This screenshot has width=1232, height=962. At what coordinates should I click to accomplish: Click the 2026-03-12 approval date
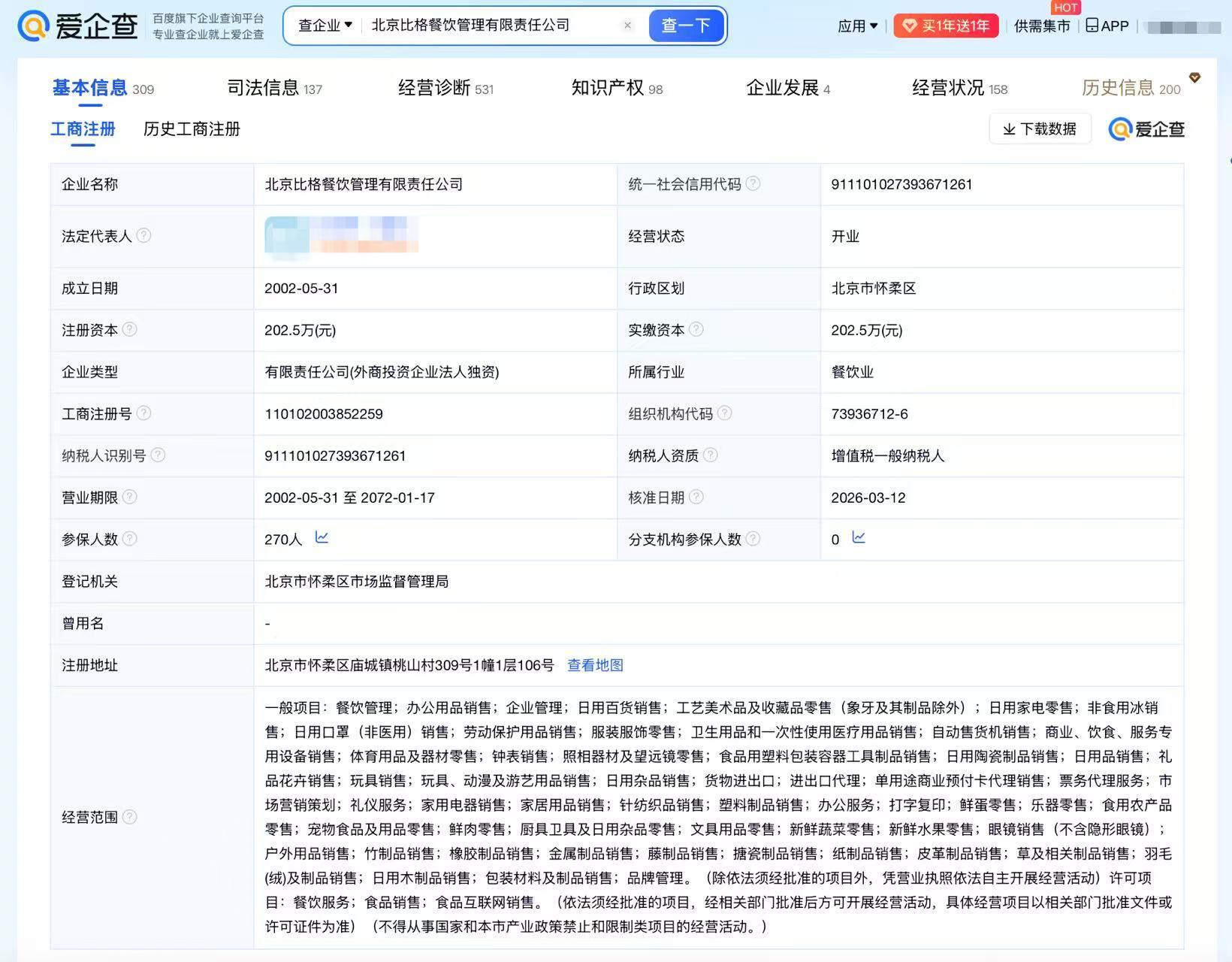[868, 498]
